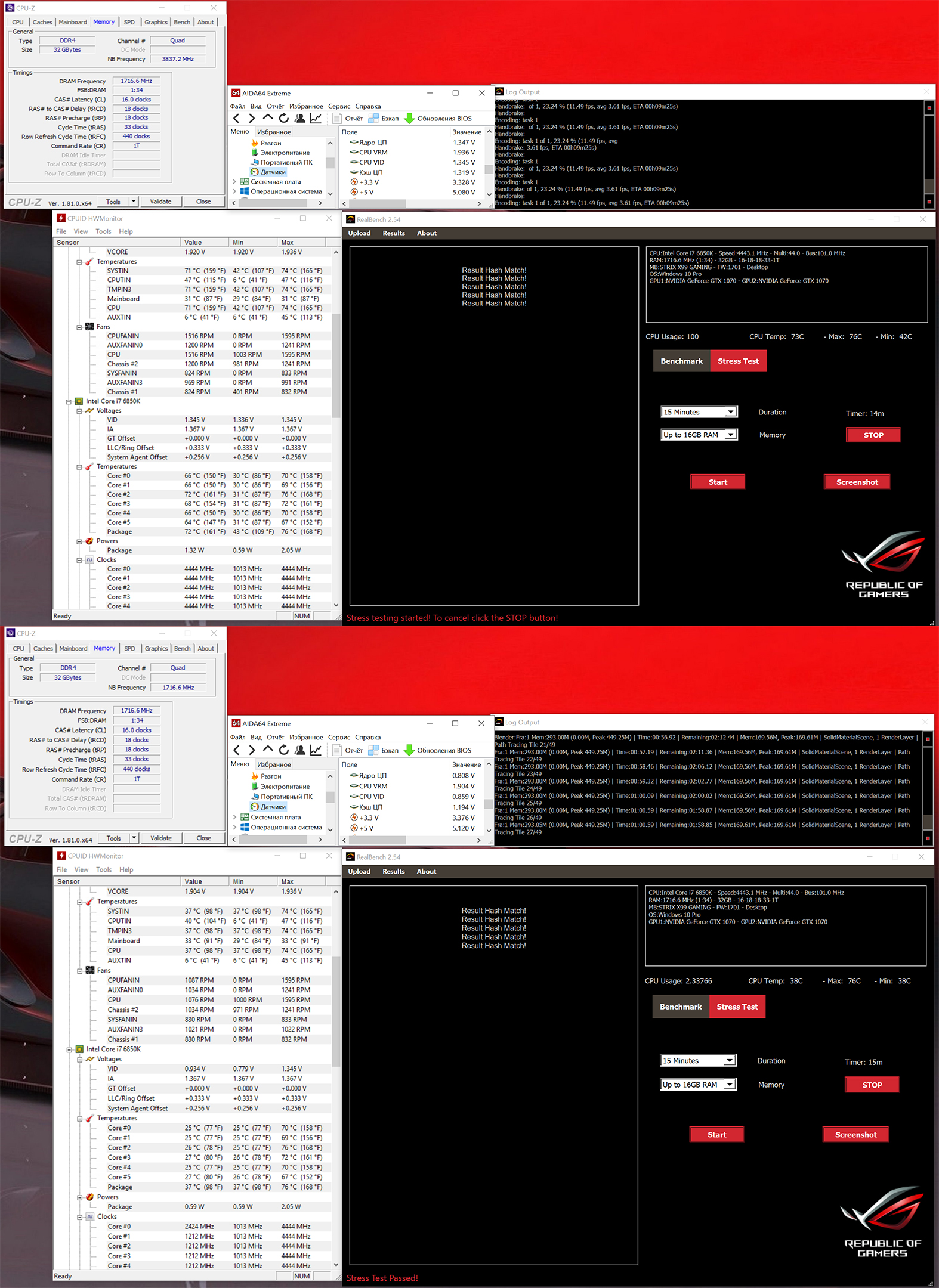
Task: Click Бэкап in the upper AIDA64 toolbar
Action: coord(384,119)
